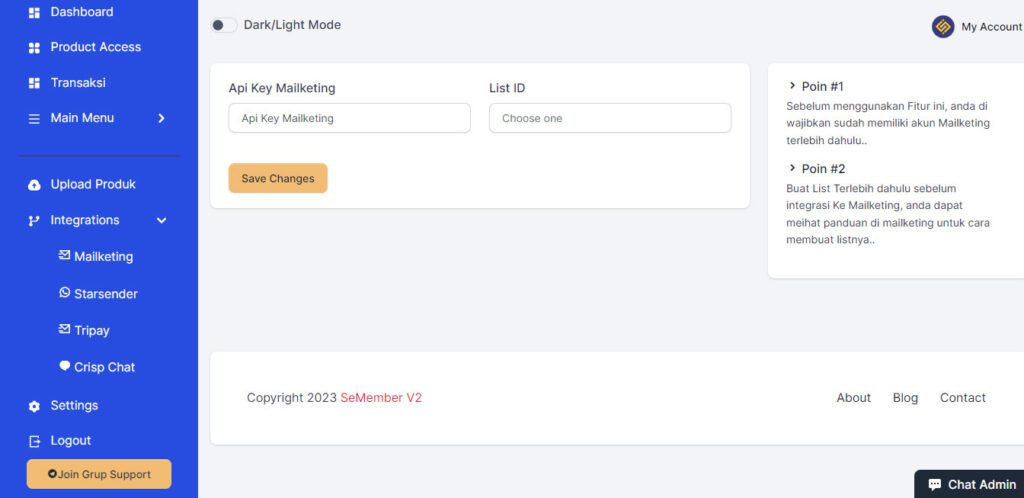Focus the Api Key Mailketing input field
Screen dimensions: 1024x498
(x=349, y=118)
